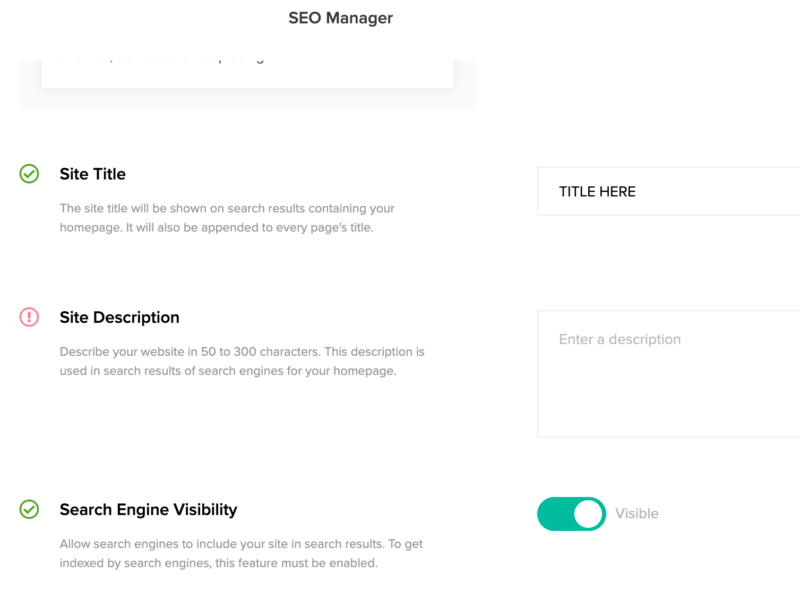The width and height of the screenshot is (800, 600).
Task: Click the "SEO Manager" page heading
Action: coord(341,18)
